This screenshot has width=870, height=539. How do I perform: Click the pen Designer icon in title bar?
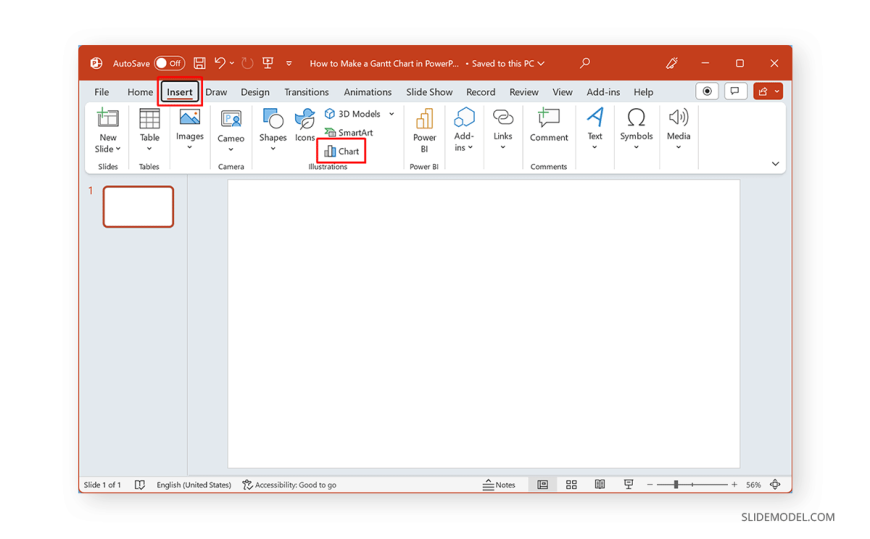[672, 63]
